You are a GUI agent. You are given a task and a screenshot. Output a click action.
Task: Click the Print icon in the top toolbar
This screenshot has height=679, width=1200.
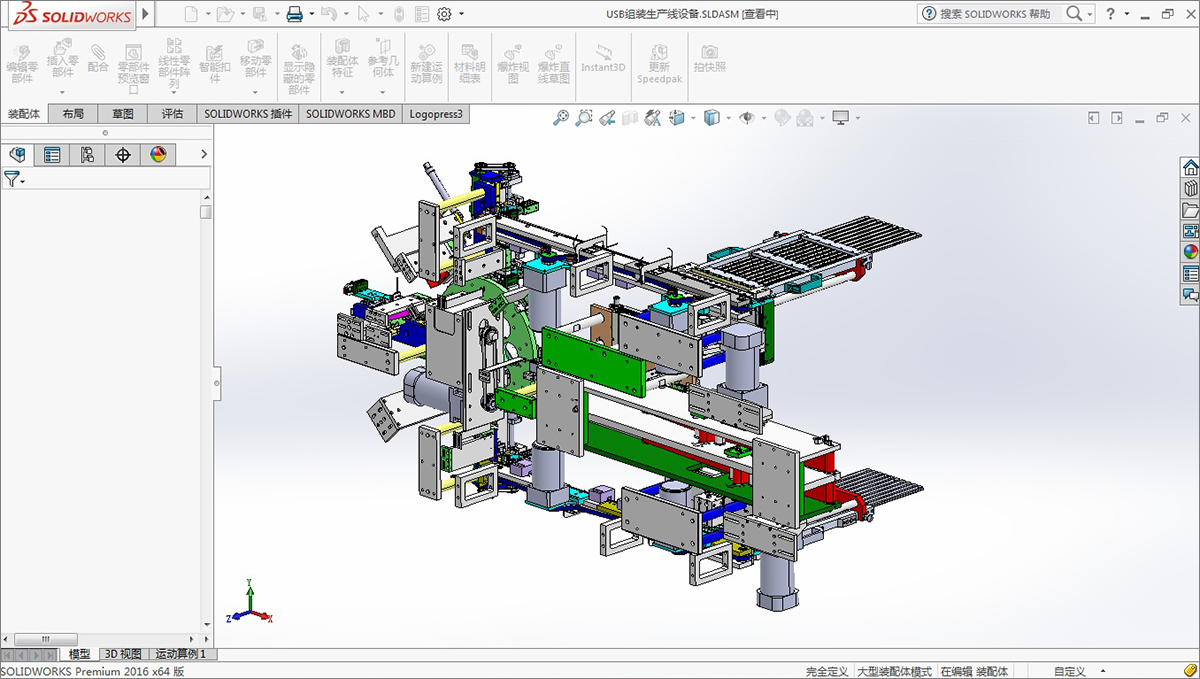[x=295, y=14]
